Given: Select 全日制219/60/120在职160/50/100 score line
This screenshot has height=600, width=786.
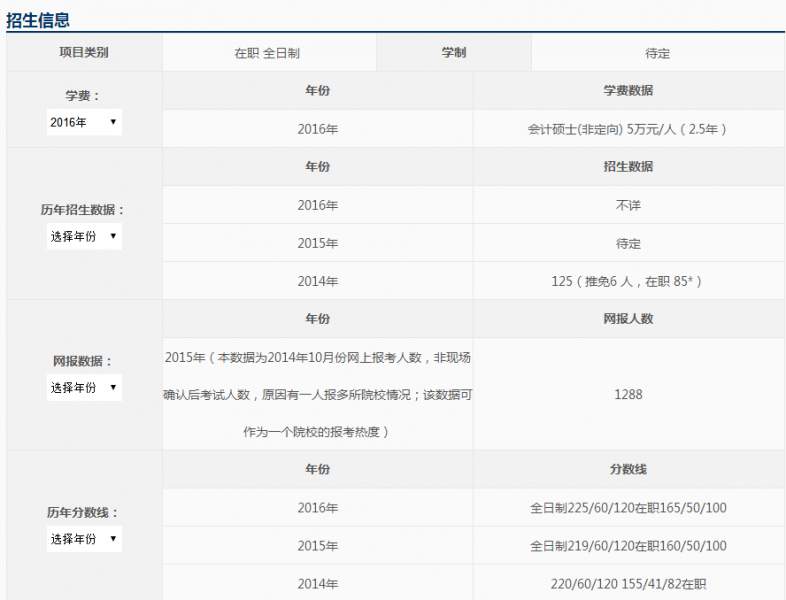Looking at the screenshot, I should [x=628, y=546].
